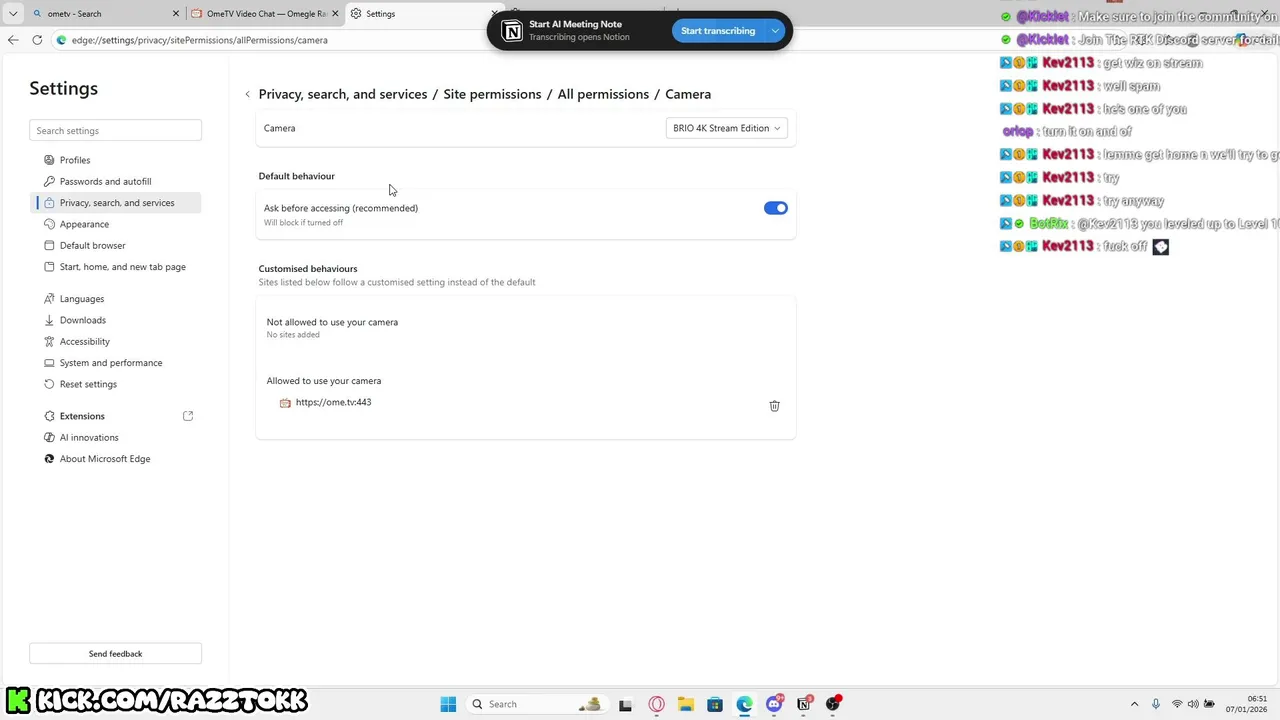Click Site permissions breadcrumb

(x=492, y=94)
